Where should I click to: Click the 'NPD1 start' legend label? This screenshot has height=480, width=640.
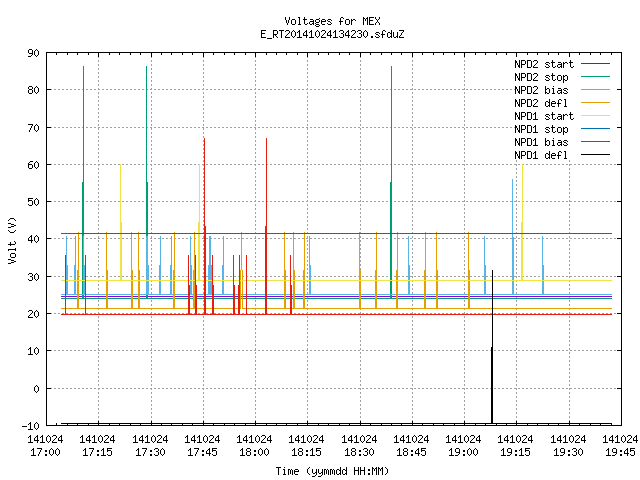(x=544, y=116)
